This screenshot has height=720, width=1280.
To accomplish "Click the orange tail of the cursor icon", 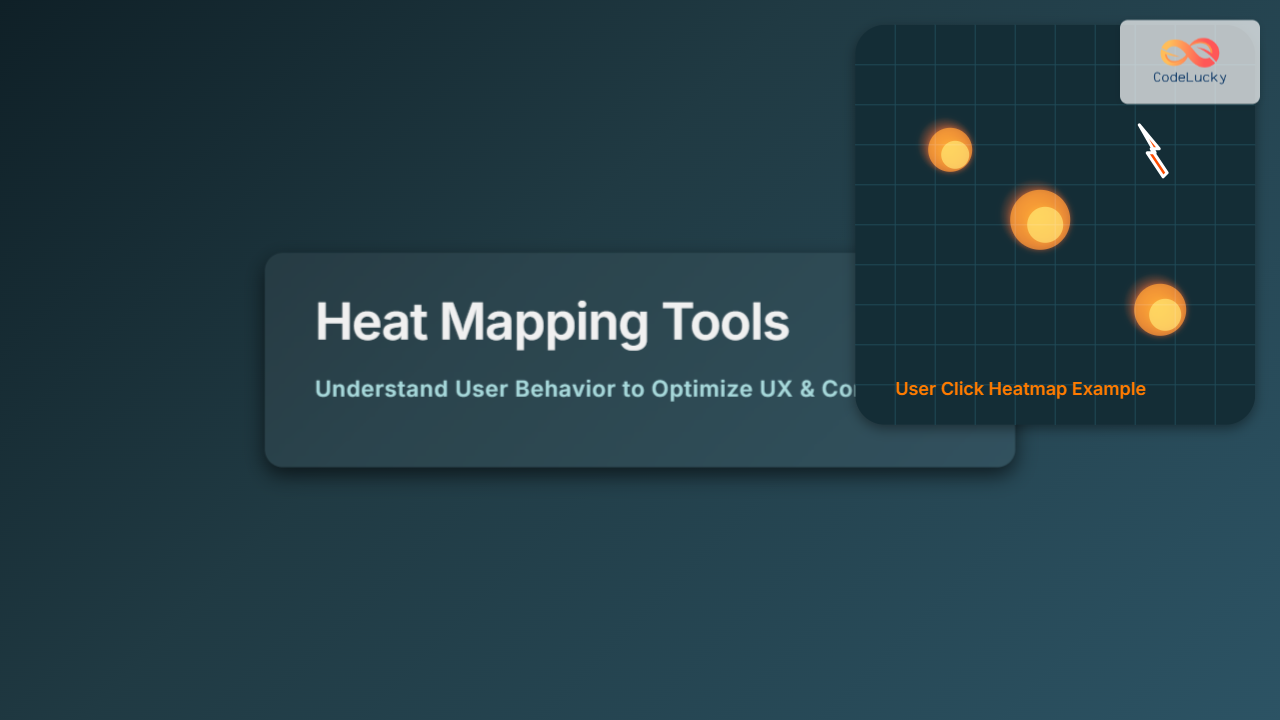I will coord(1158,164).
